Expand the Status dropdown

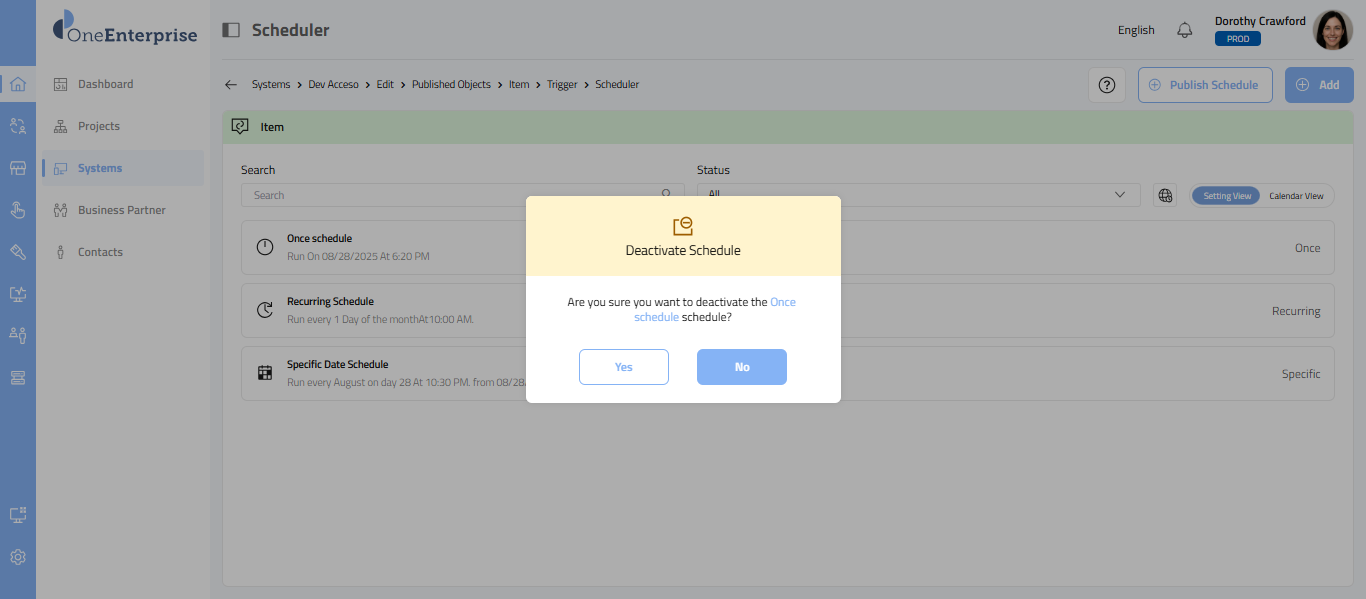coord(918,195)
